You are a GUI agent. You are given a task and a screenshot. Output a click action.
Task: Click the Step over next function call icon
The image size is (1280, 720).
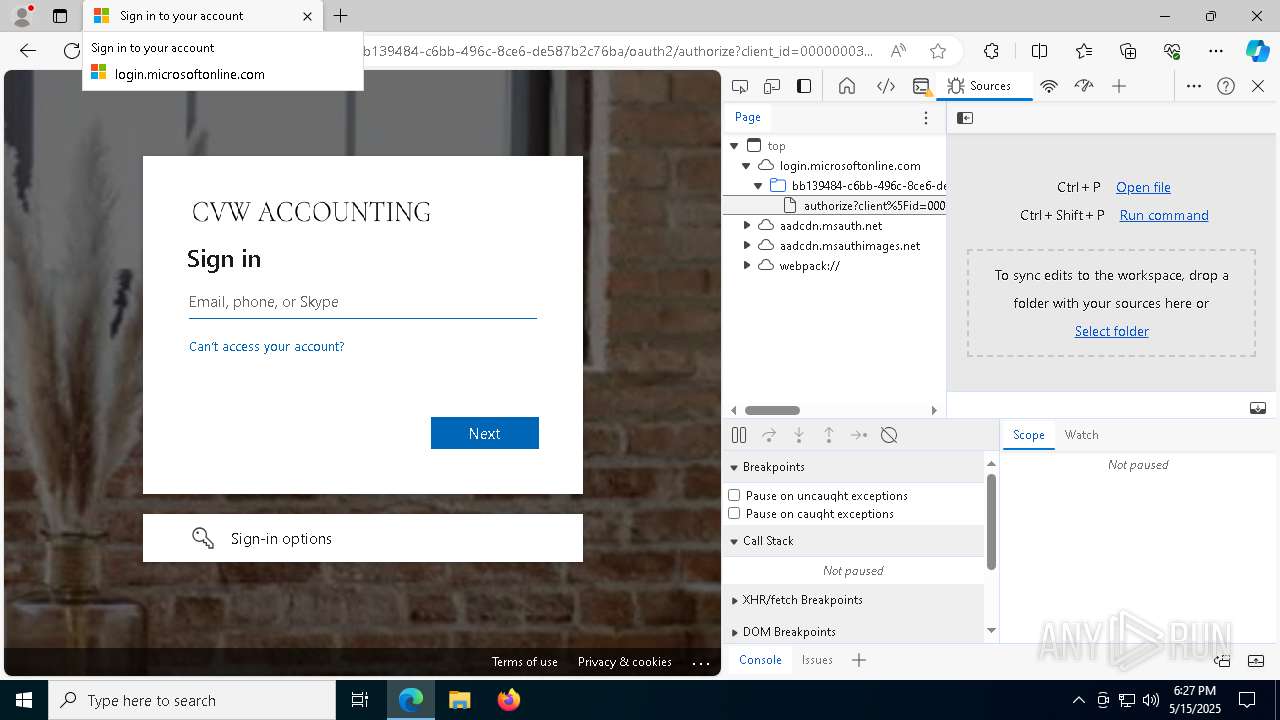point(769,435)
